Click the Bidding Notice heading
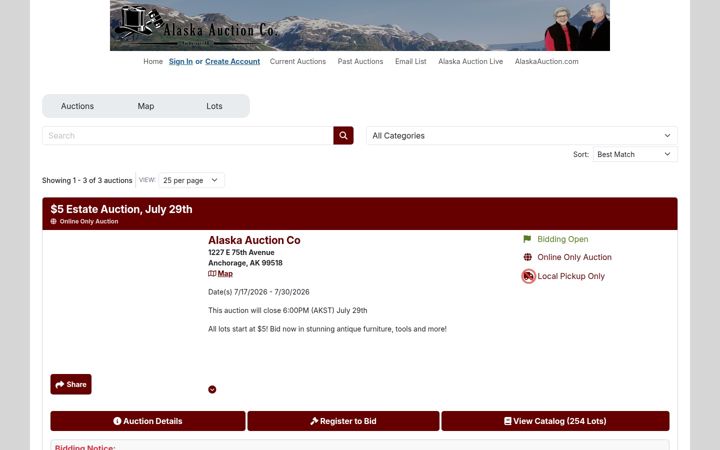Viewport: 720px width, 450px height. pyautogui.click(x=85, y=447)
